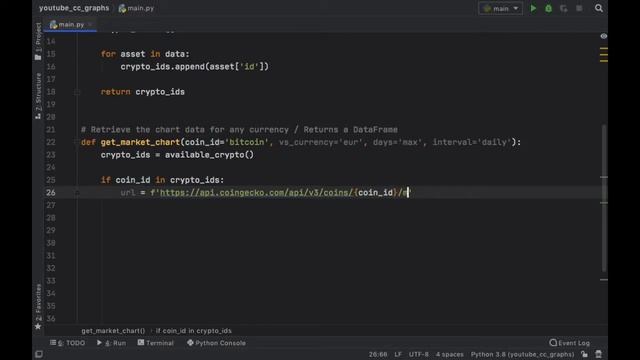Click the get_market_chart() breadcrumb
640x360 pixels.
[x=113, y=331]
